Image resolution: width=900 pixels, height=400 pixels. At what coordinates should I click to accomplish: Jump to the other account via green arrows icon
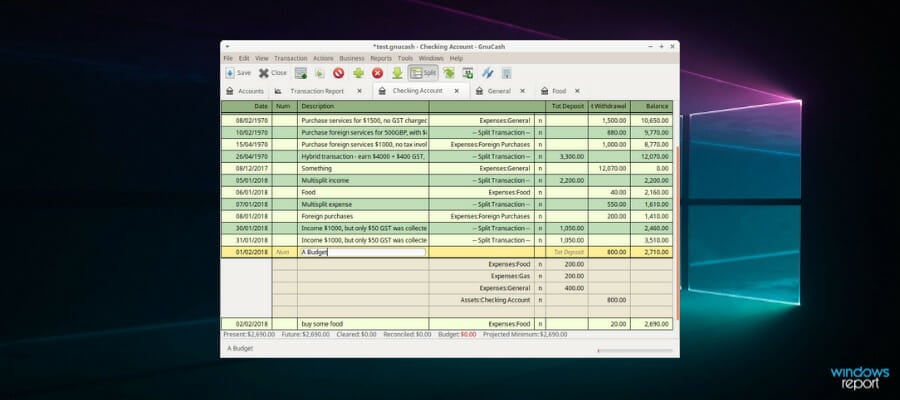(449, 73)
